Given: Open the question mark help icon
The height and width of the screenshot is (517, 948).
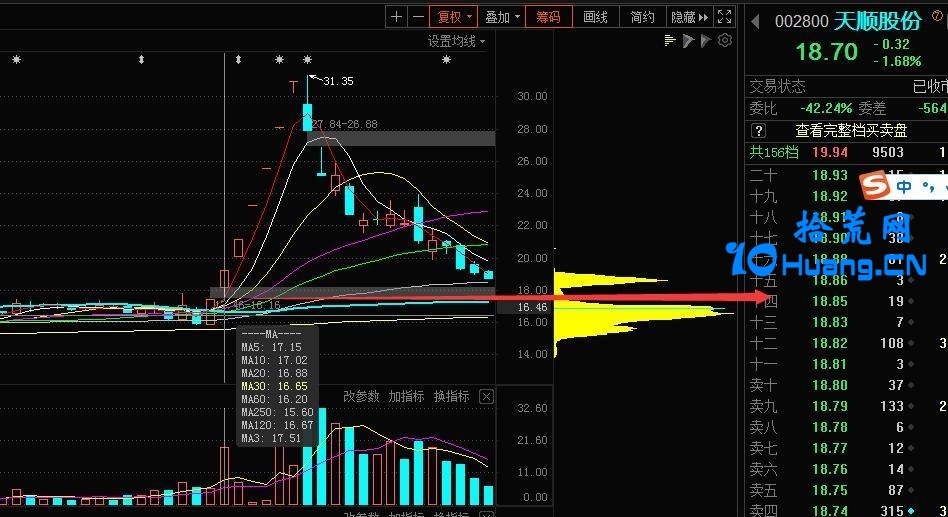Looking at the screenshot, I should click(758, 130).
